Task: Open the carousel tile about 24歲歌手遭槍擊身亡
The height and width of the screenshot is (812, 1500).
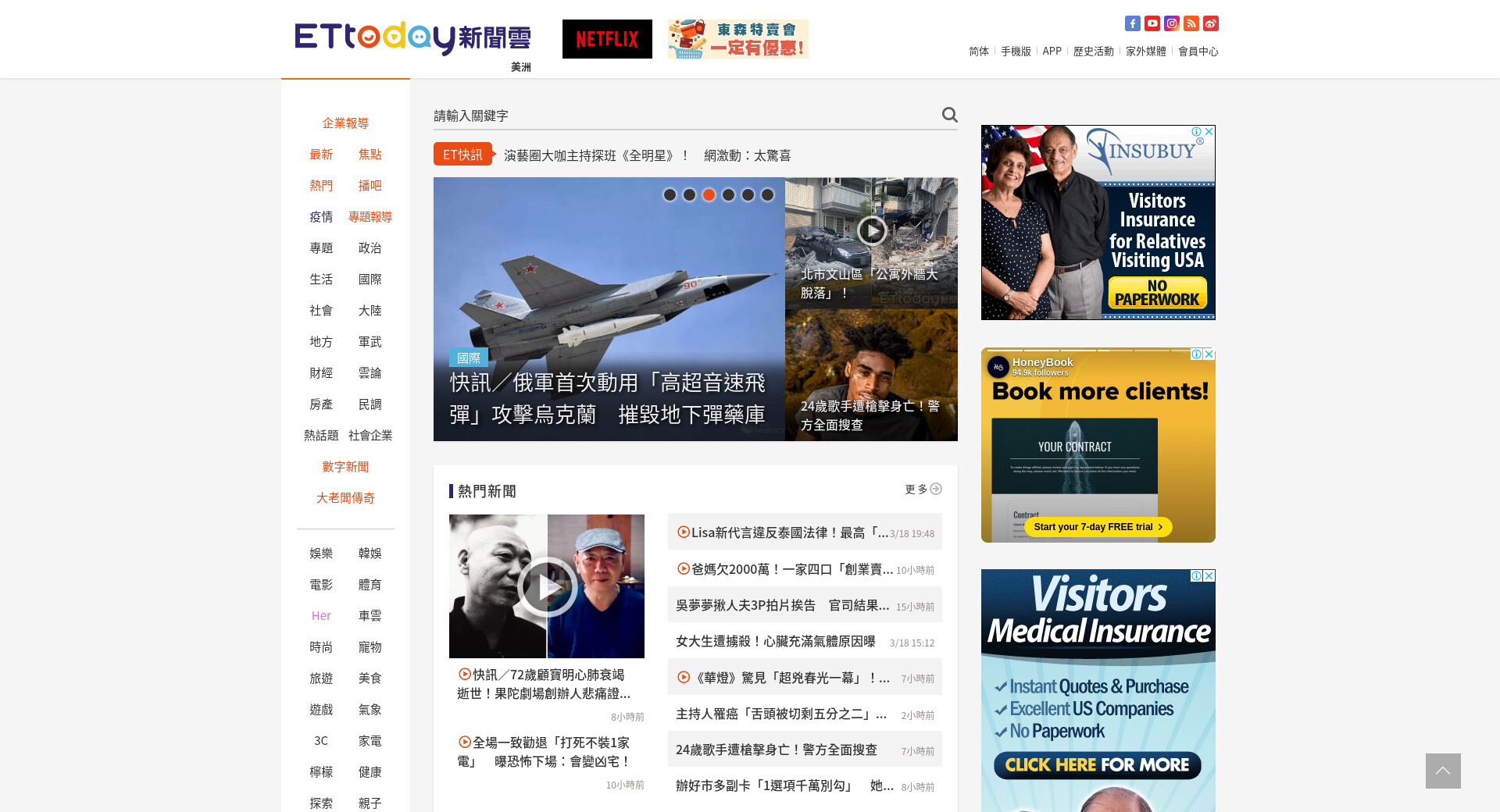Action: (x=871, y=376)
